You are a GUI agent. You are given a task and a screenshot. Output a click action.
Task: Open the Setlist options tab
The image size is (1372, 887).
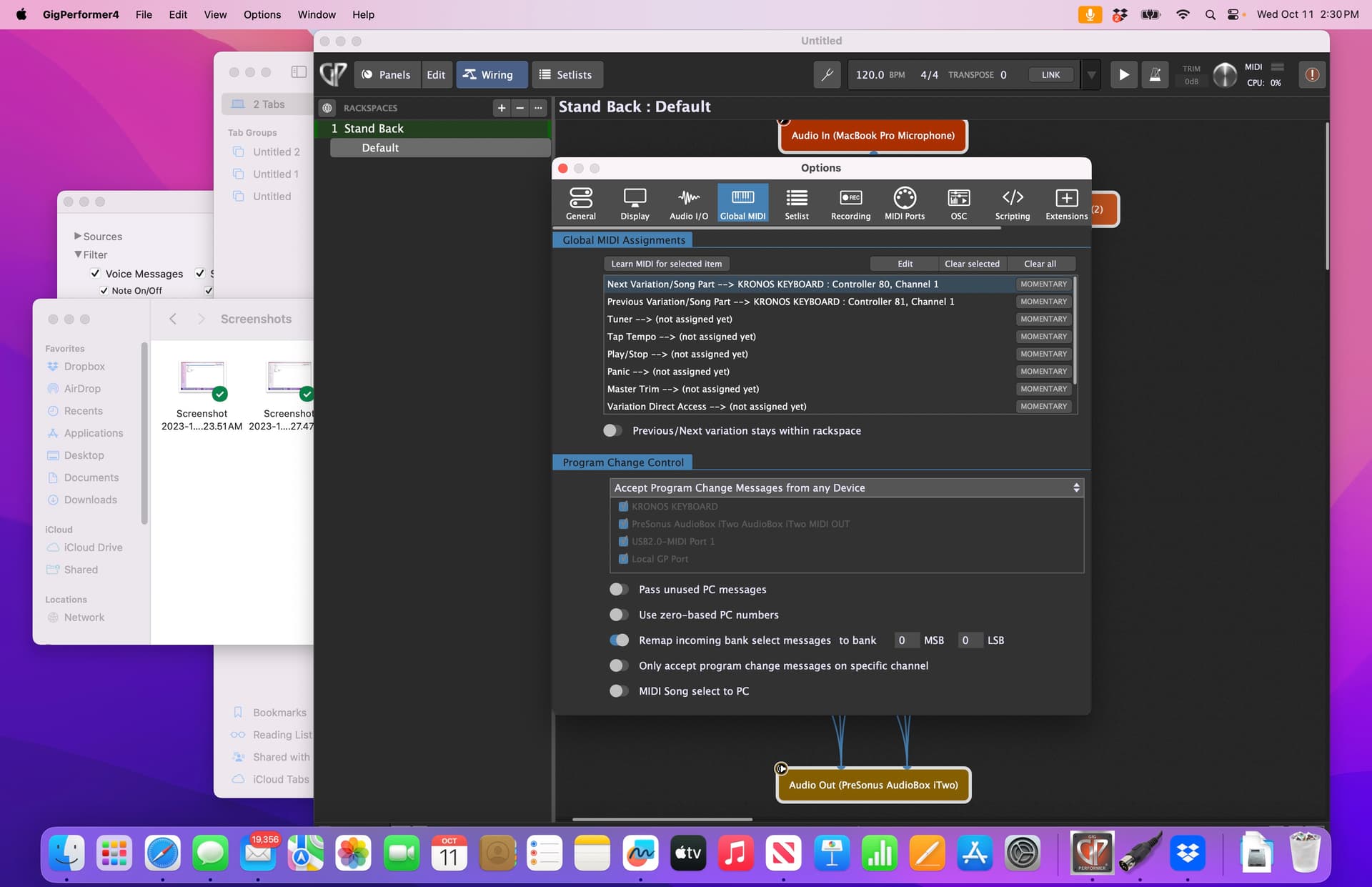click(797, 203)
